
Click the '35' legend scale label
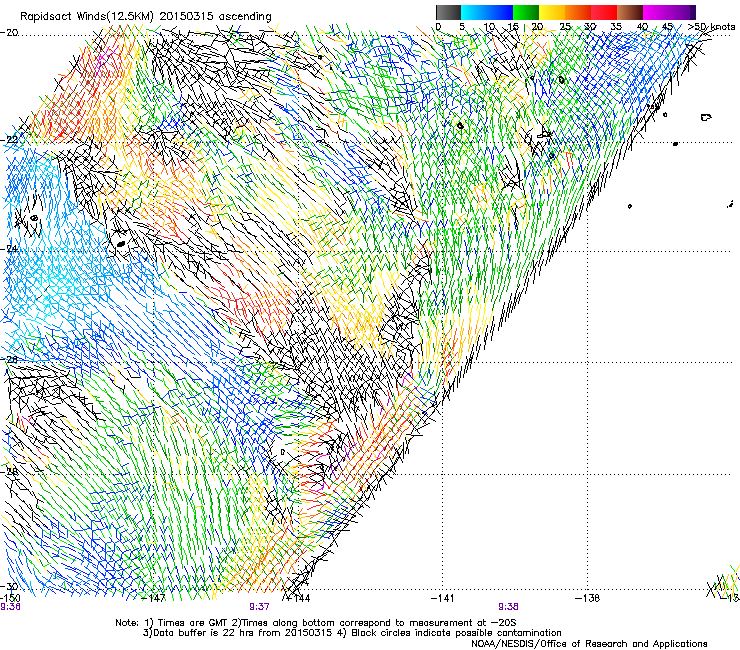tap(616, 27)
